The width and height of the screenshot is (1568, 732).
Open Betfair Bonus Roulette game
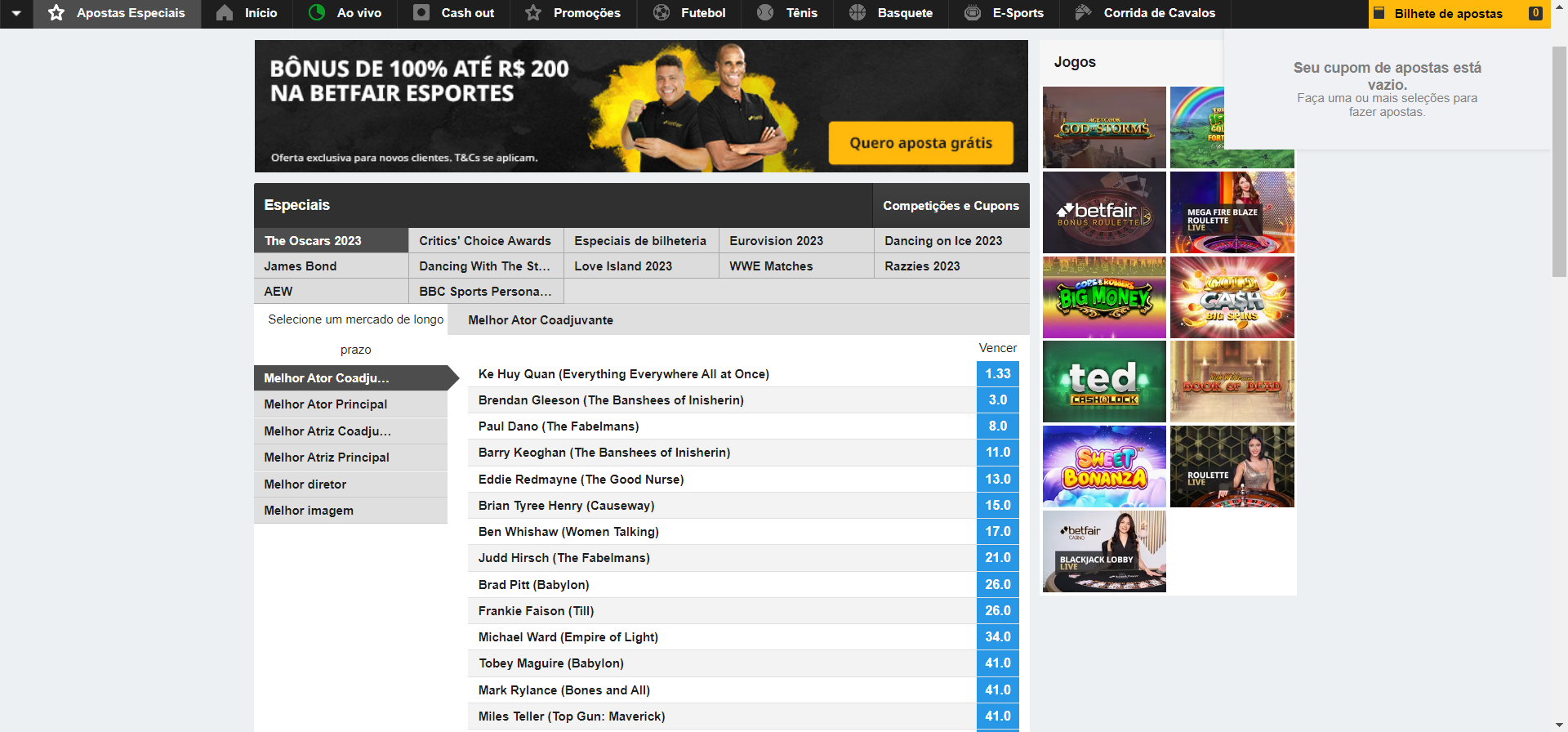coord(1104,212)
